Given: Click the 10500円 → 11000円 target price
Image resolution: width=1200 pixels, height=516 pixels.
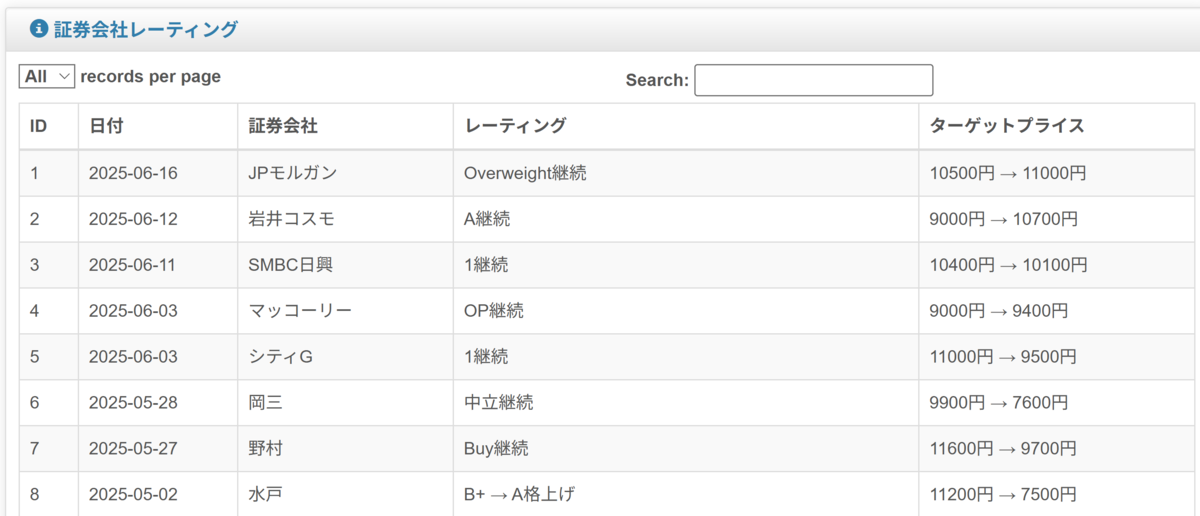Looking at the screenshot, I should [1057, 173].
